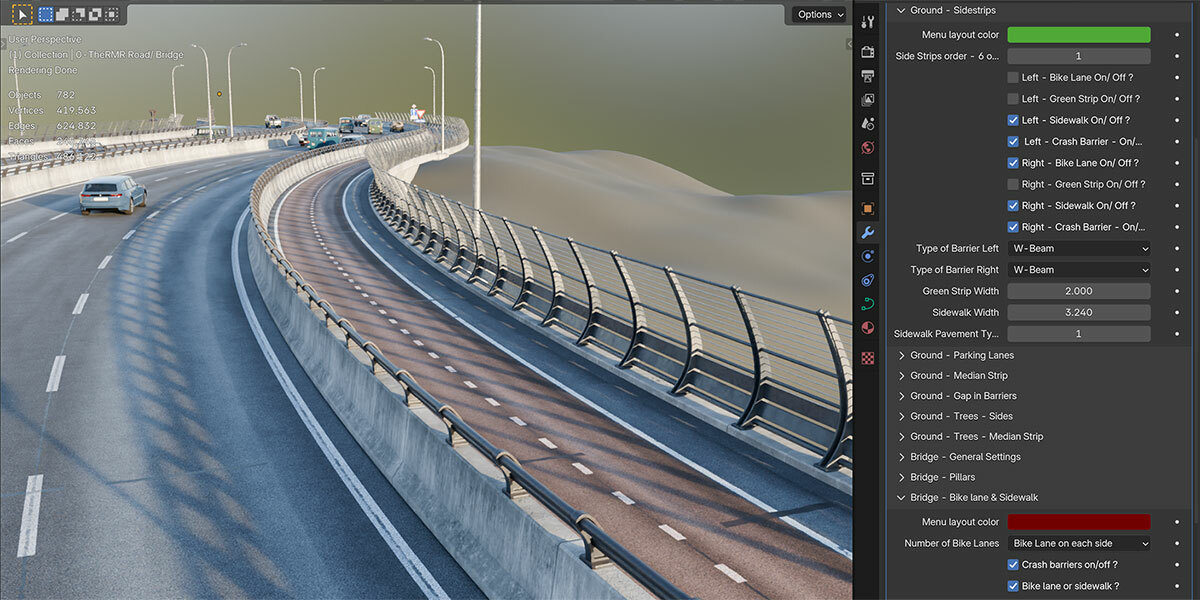Expand the Ground - Median Strip section
Viewport: 1200px width, 600px height.
pyautogui.click(x=952, y=375)
